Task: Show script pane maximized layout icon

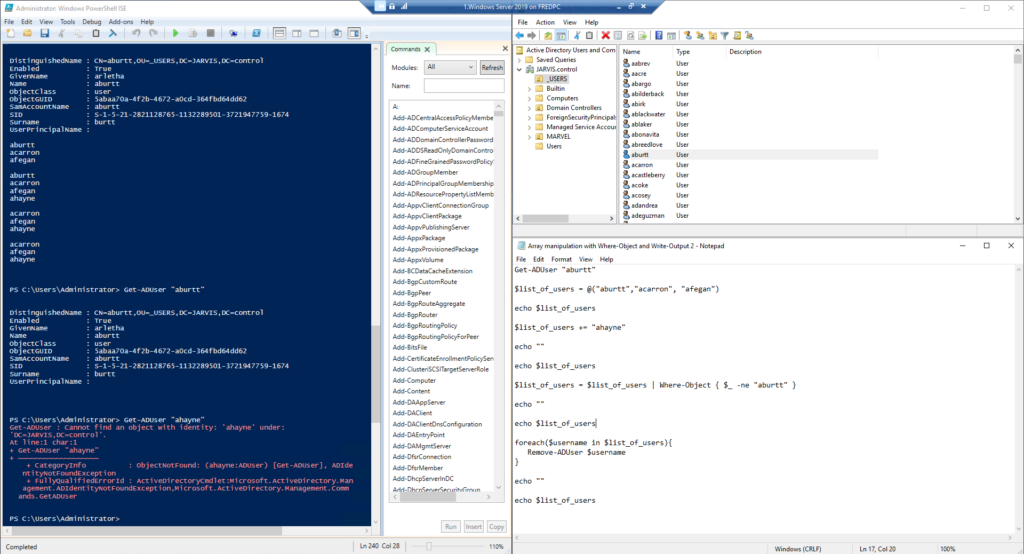Action: [314, 33]
